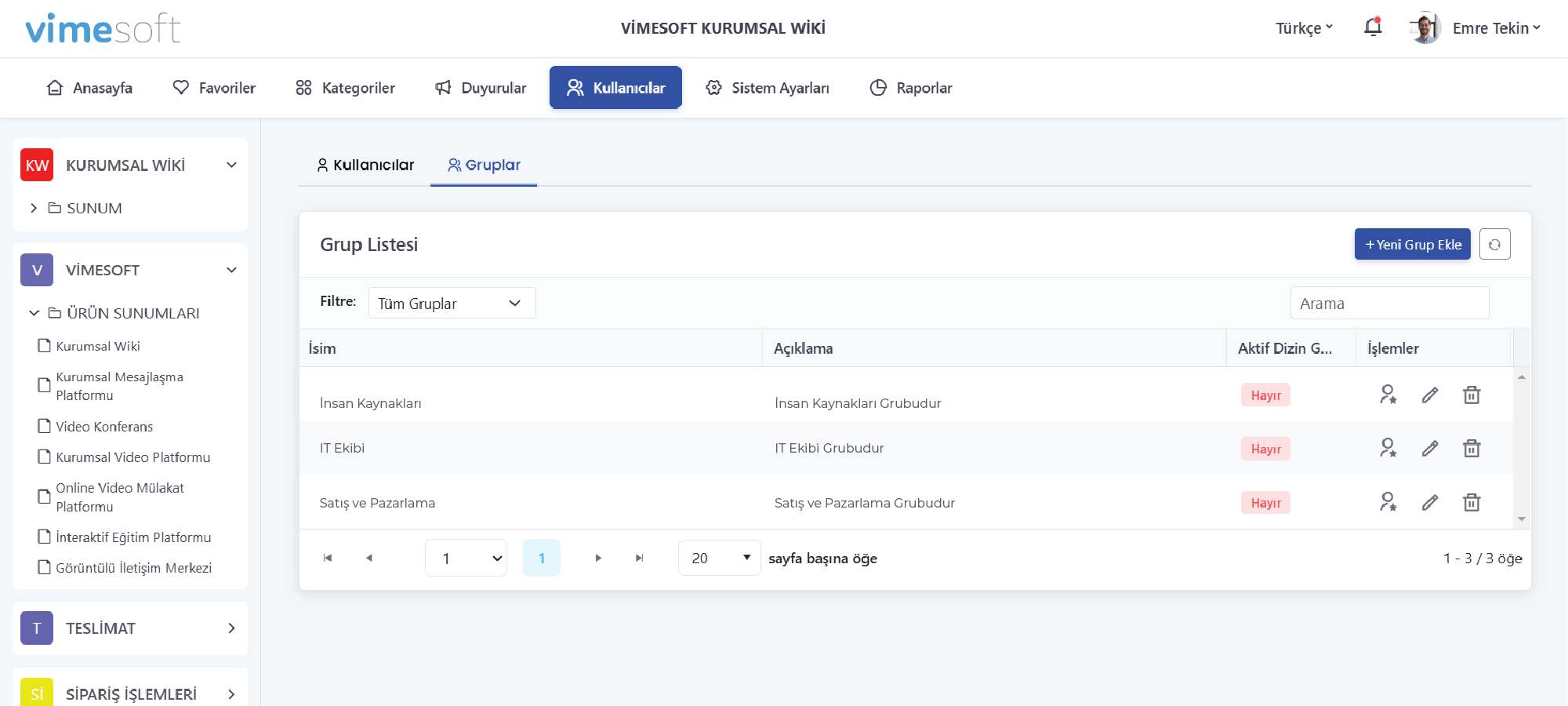The width and height of the screenshot is (1568, 706).
Task: Collapse the ÜRÜN SUNUMLARI folder
Action: click(x=34, y=313)
